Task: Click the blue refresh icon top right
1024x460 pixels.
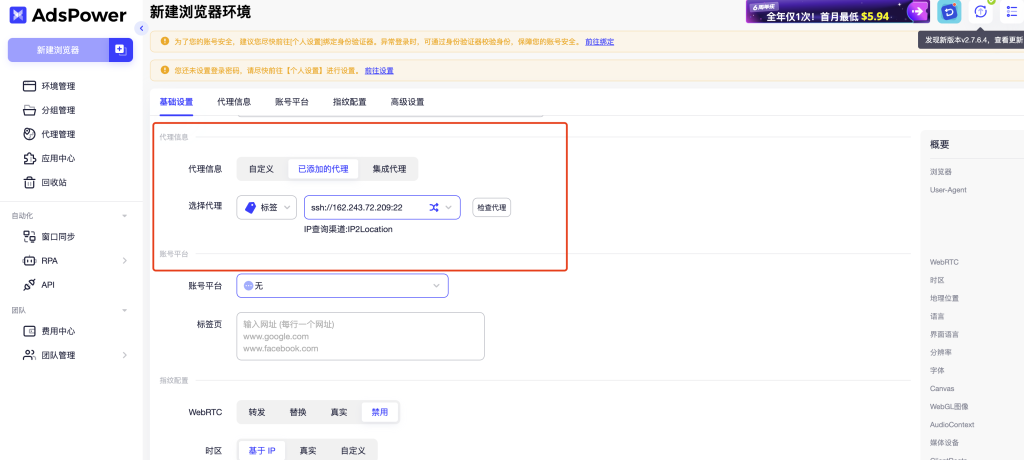Action: pos(949,12)
